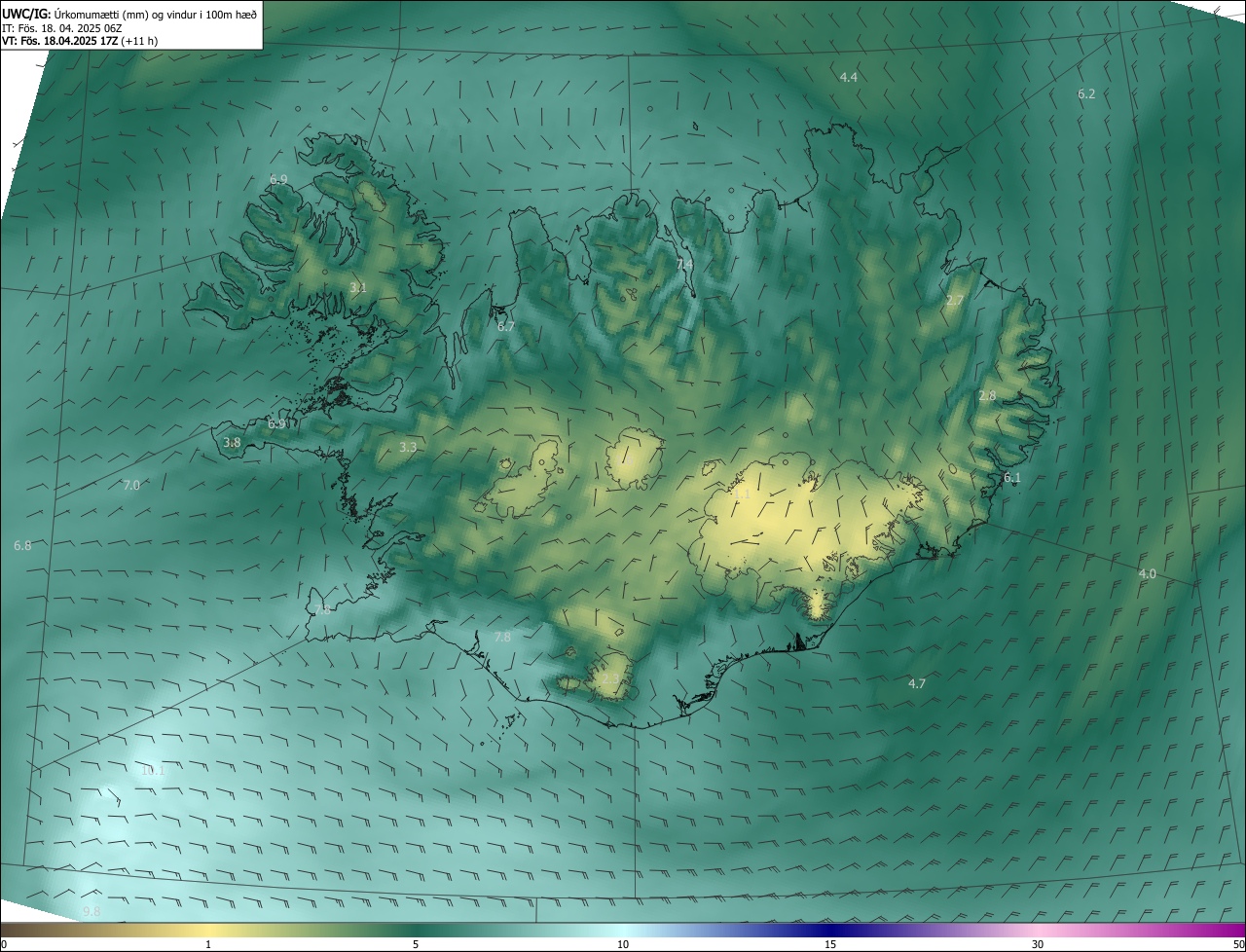
Task: Click the 6.1 value on the east coast
Action: pos(1012,477)
